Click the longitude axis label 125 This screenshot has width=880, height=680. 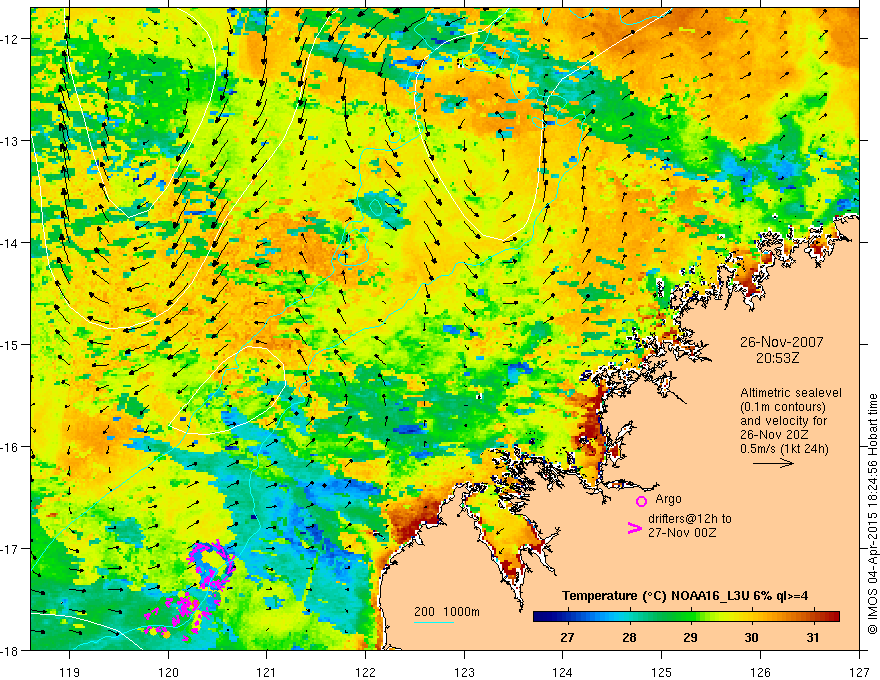click(662, 672)
